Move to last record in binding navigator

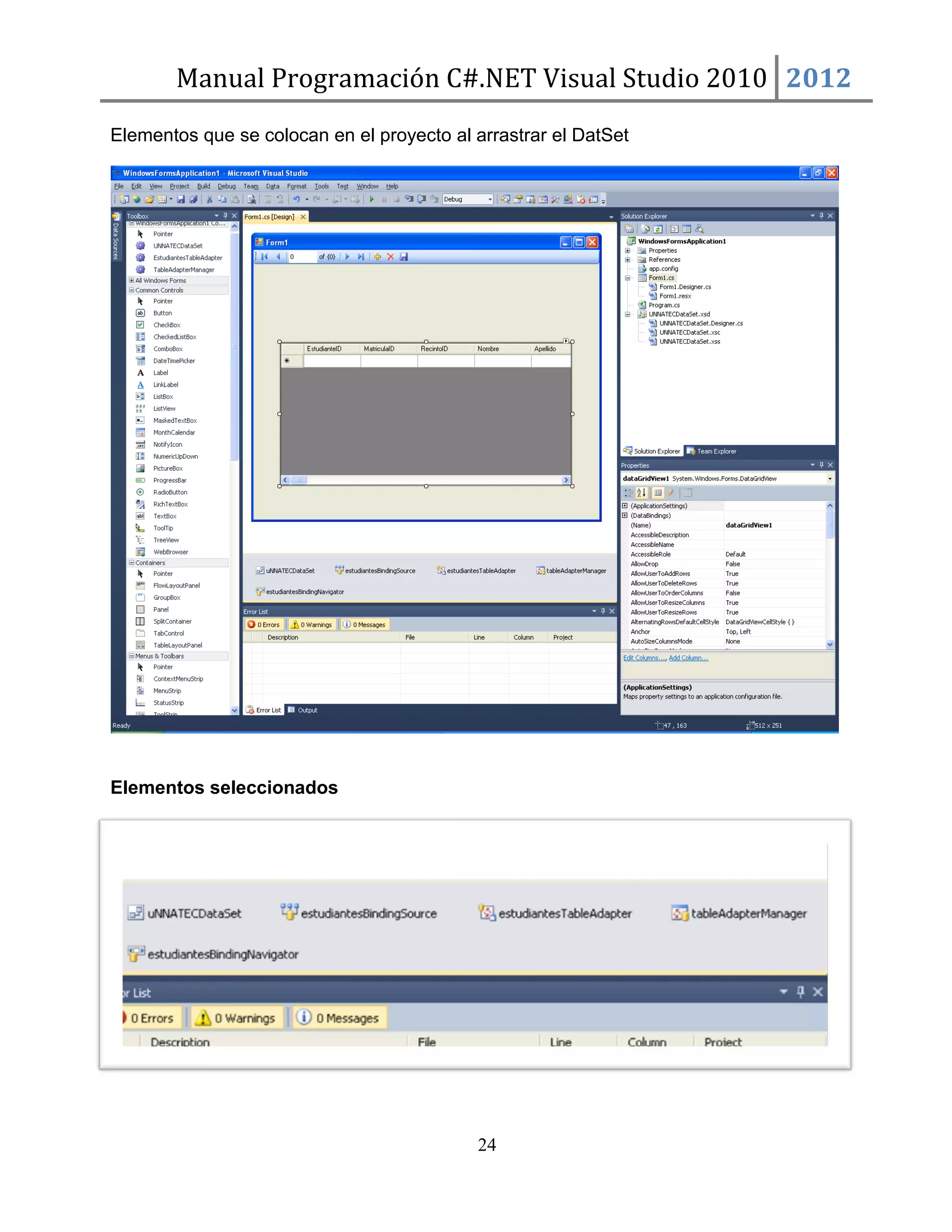tap(360, 257)
